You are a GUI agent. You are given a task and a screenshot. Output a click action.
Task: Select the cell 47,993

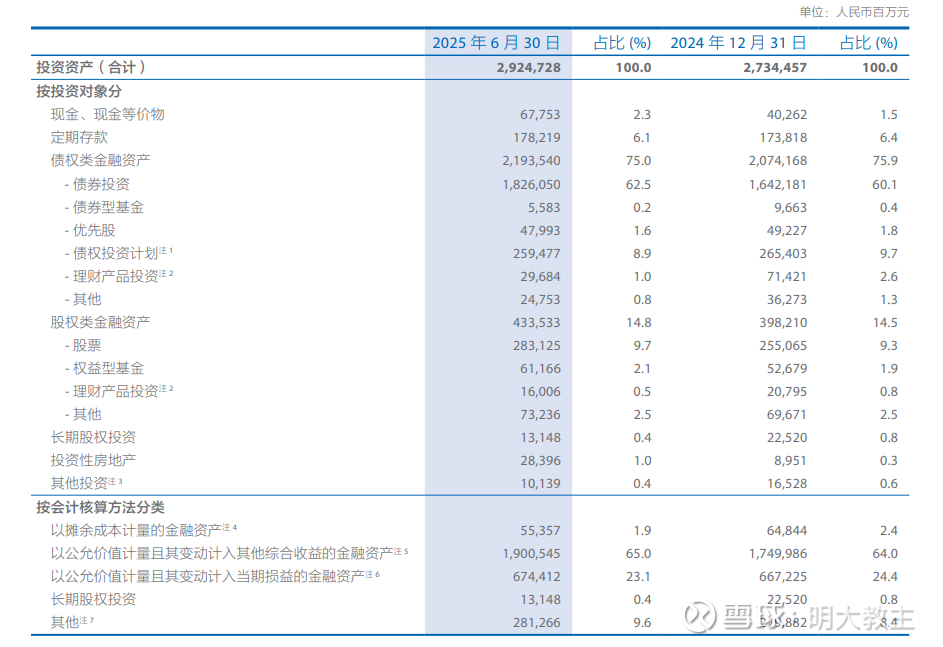[540, 231]
